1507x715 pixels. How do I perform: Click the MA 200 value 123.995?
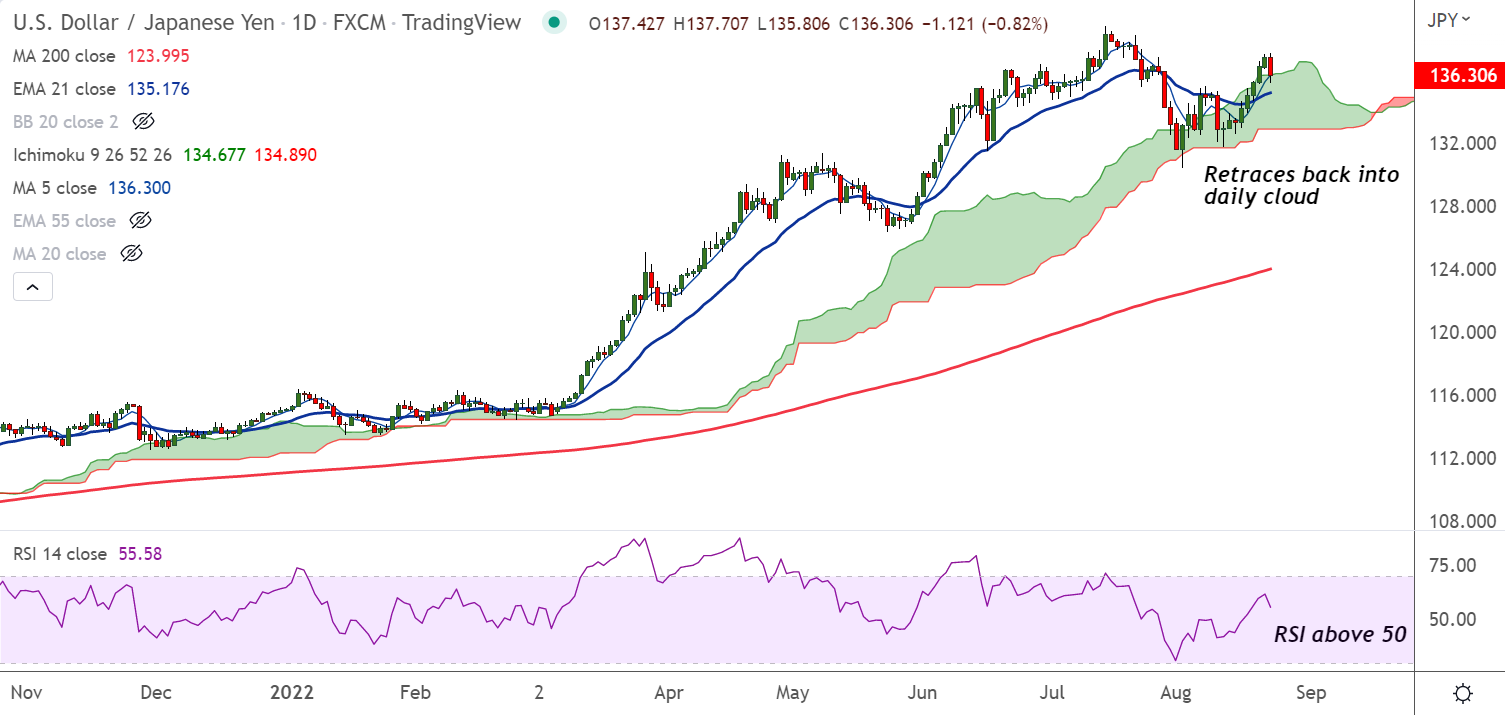(x=158, y=56)
